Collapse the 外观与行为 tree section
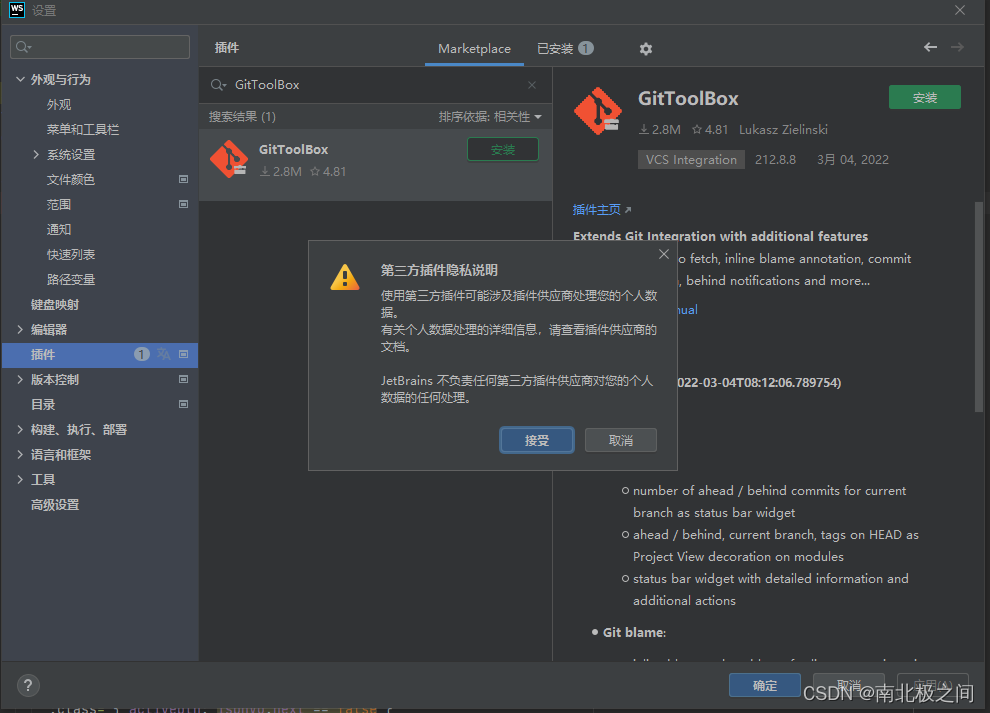The height and width of the screenshot is (713, 990). 20,79
